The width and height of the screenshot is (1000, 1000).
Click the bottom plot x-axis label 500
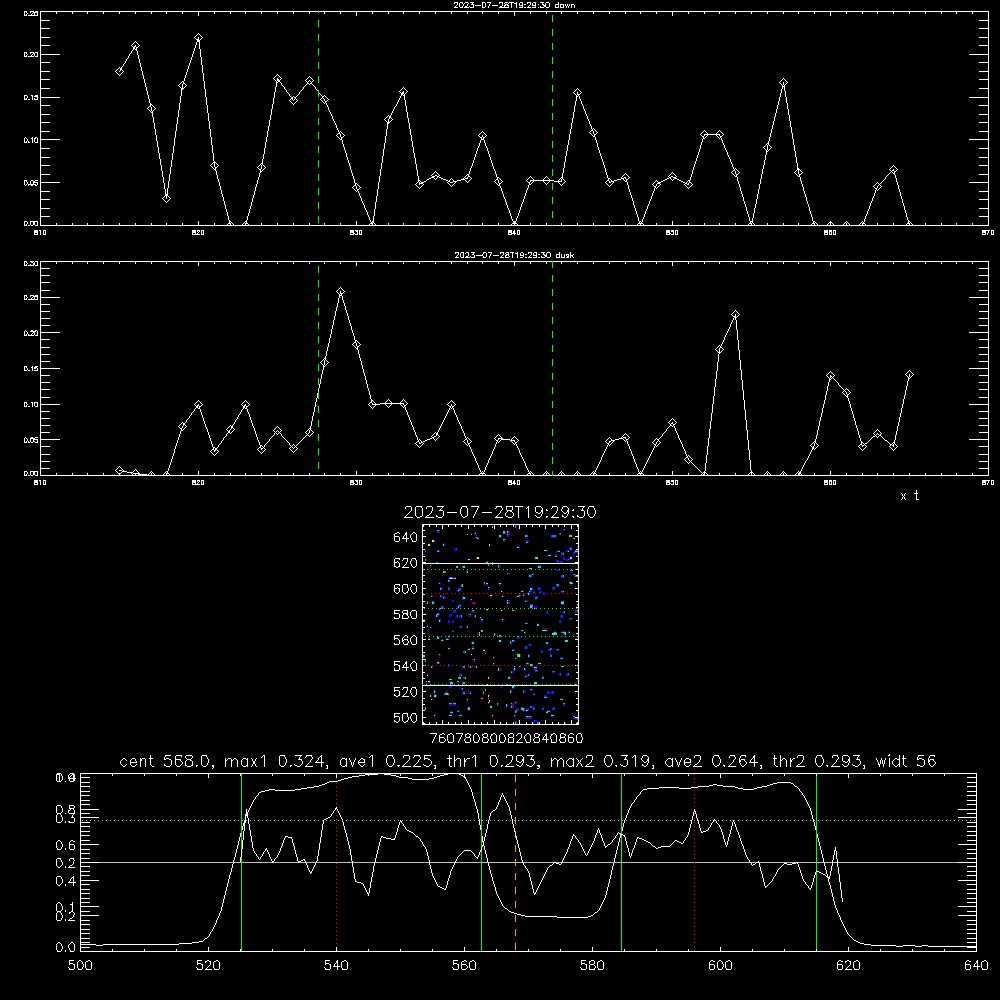tap(80, 966)
